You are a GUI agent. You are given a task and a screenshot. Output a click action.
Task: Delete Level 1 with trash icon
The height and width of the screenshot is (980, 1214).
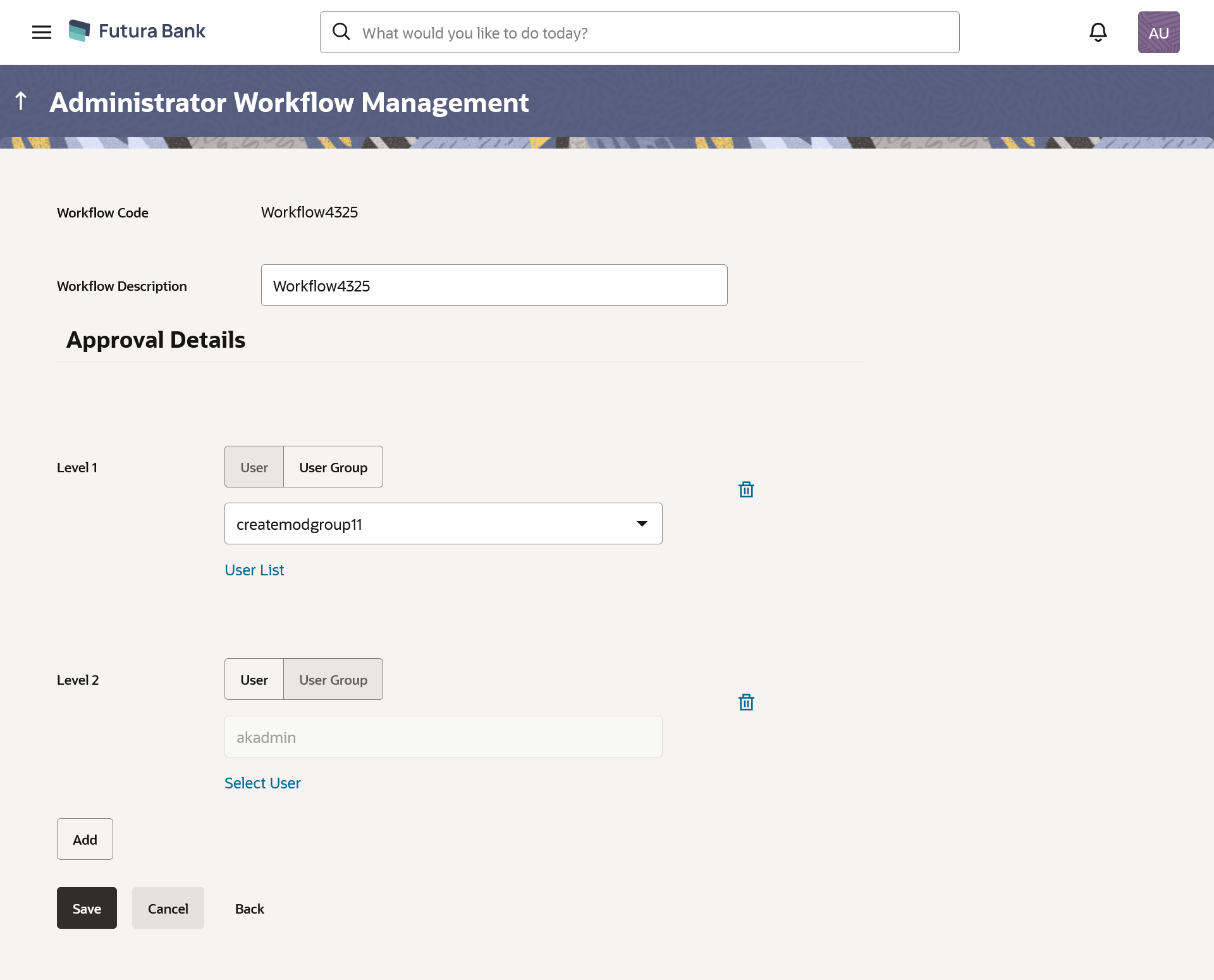746,489
